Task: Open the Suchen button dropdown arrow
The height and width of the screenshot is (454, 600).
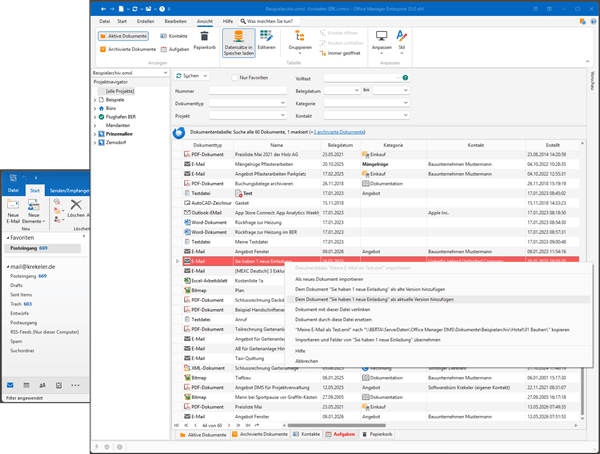Action: tap(205, 76)
